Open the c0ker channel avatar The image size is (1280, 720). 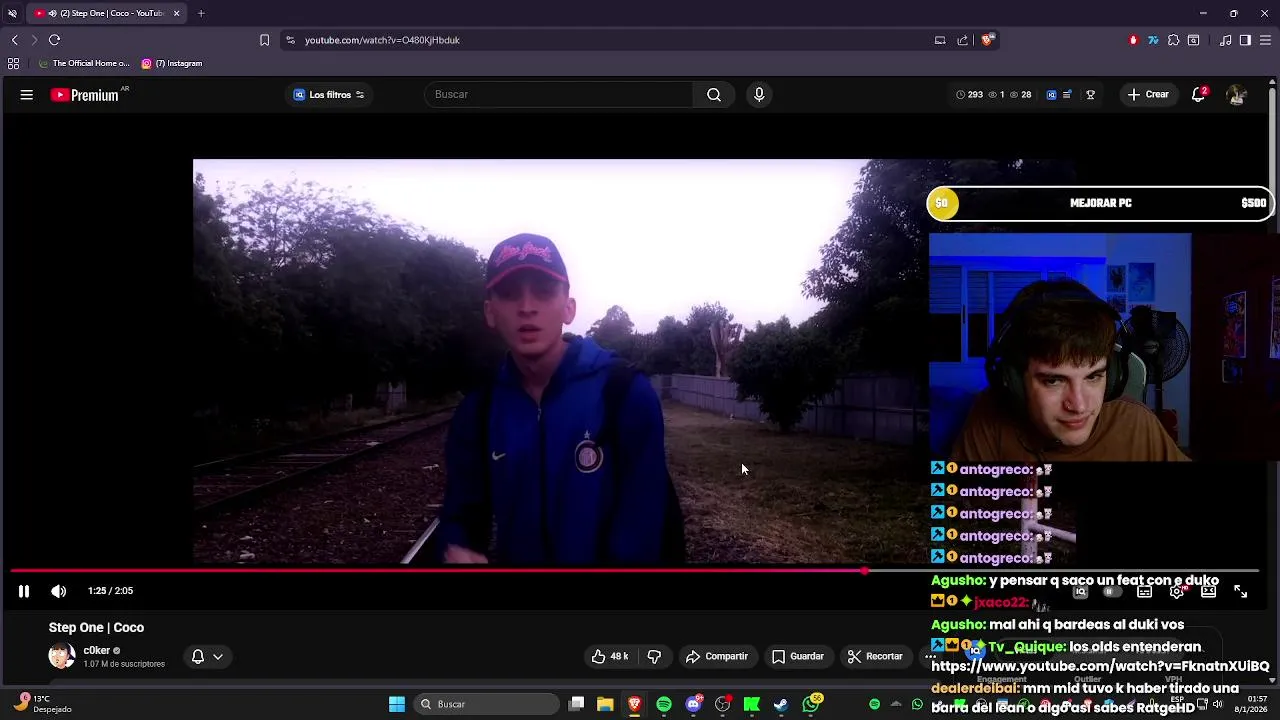pos(62,656)
